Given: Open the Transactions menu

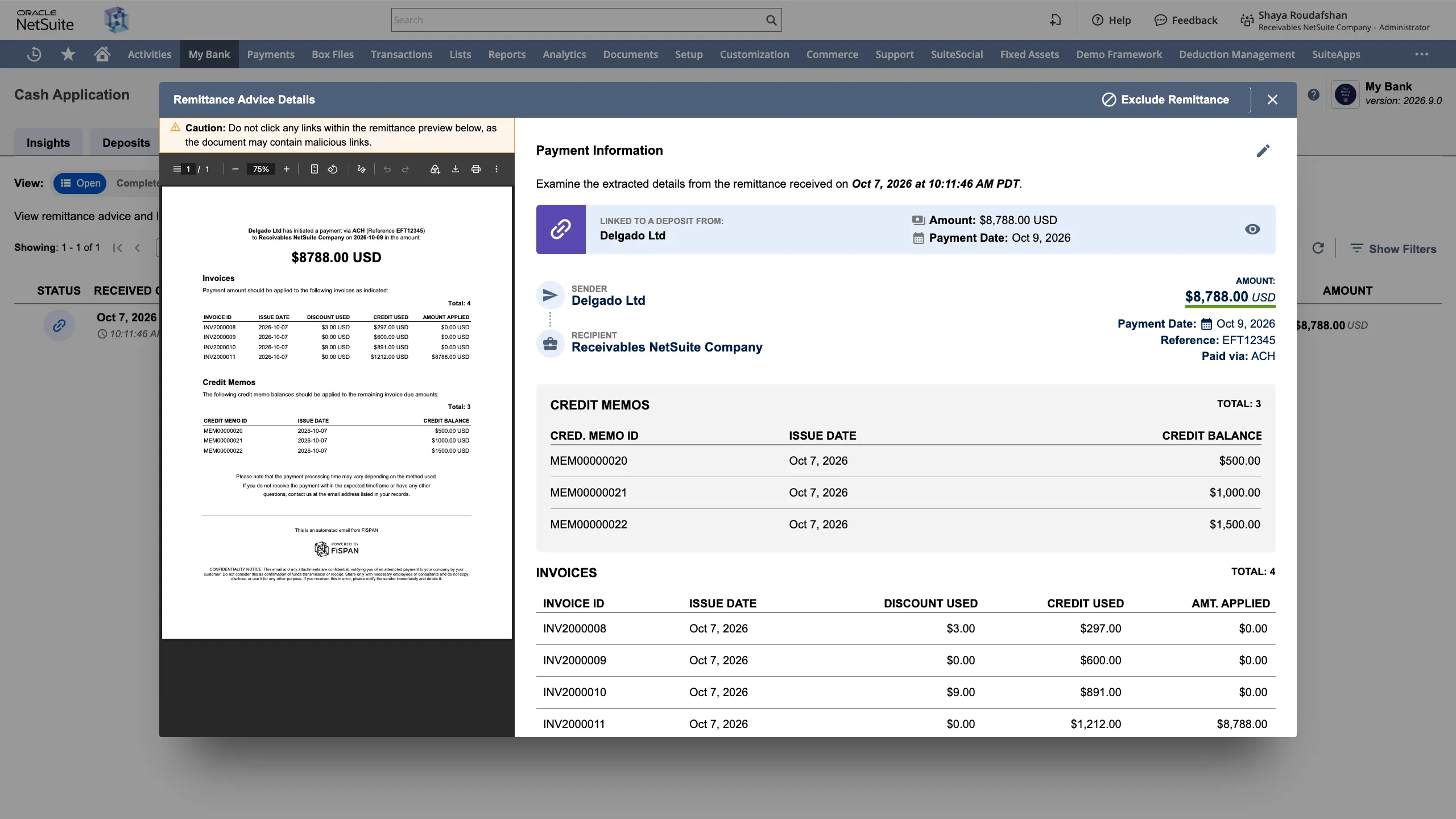Looking at the screenshot, I should click(x=402, y=54).
